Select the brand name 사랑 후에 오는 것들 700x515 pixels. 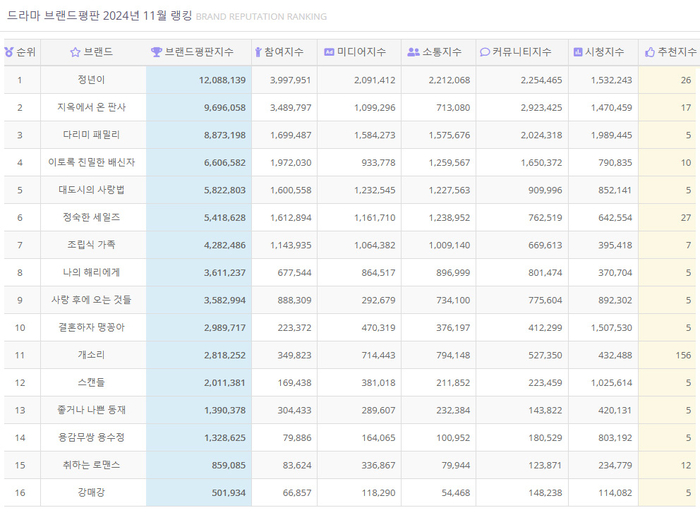pos(92,300)
